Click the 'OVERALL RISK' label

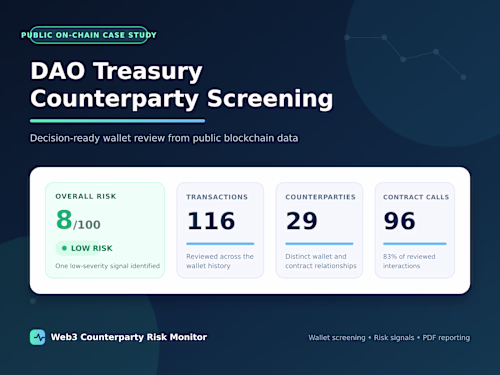pos(86,196)
